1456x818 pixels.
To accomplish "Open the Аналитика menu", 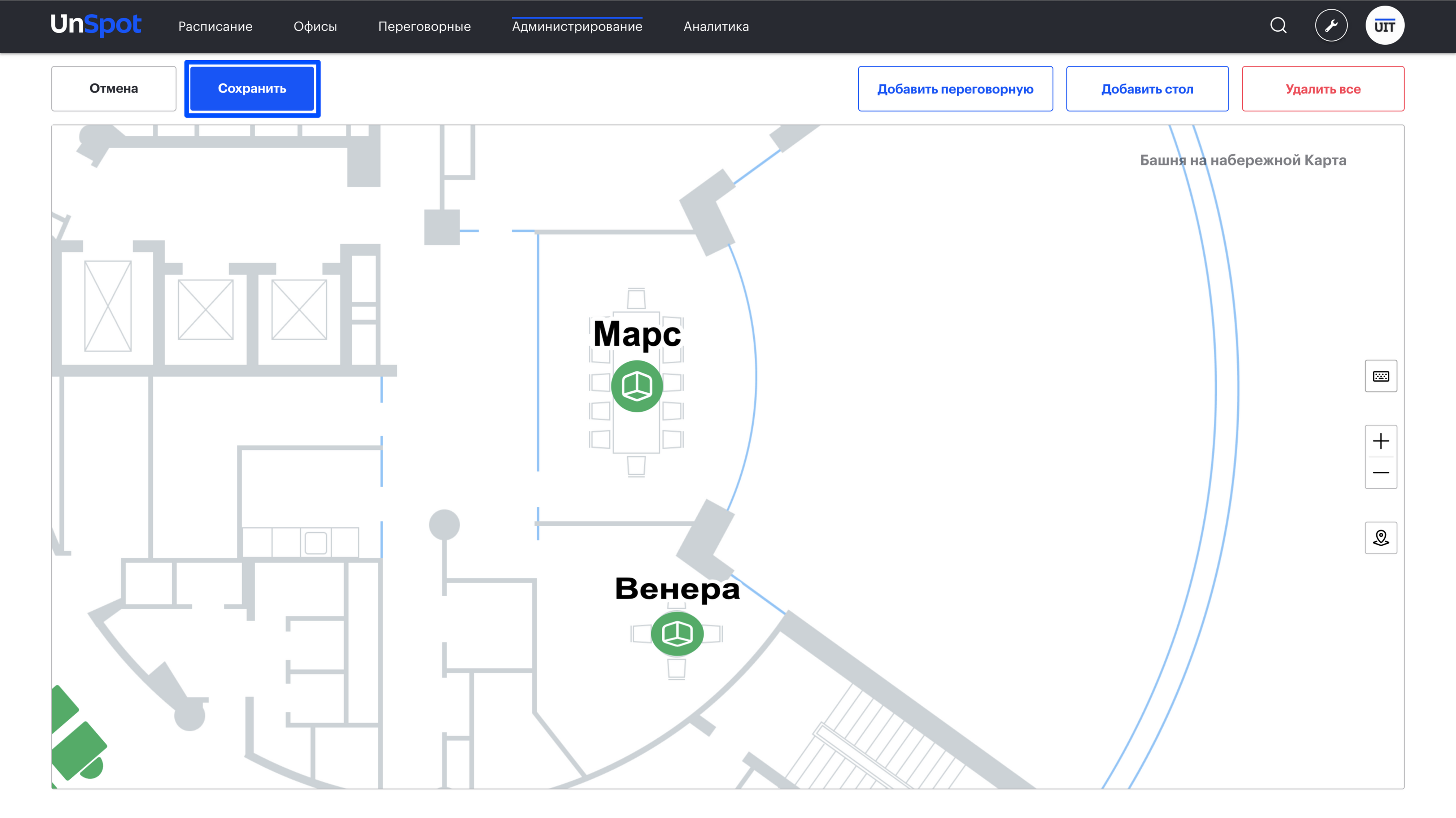I will (x=716, y=26).
